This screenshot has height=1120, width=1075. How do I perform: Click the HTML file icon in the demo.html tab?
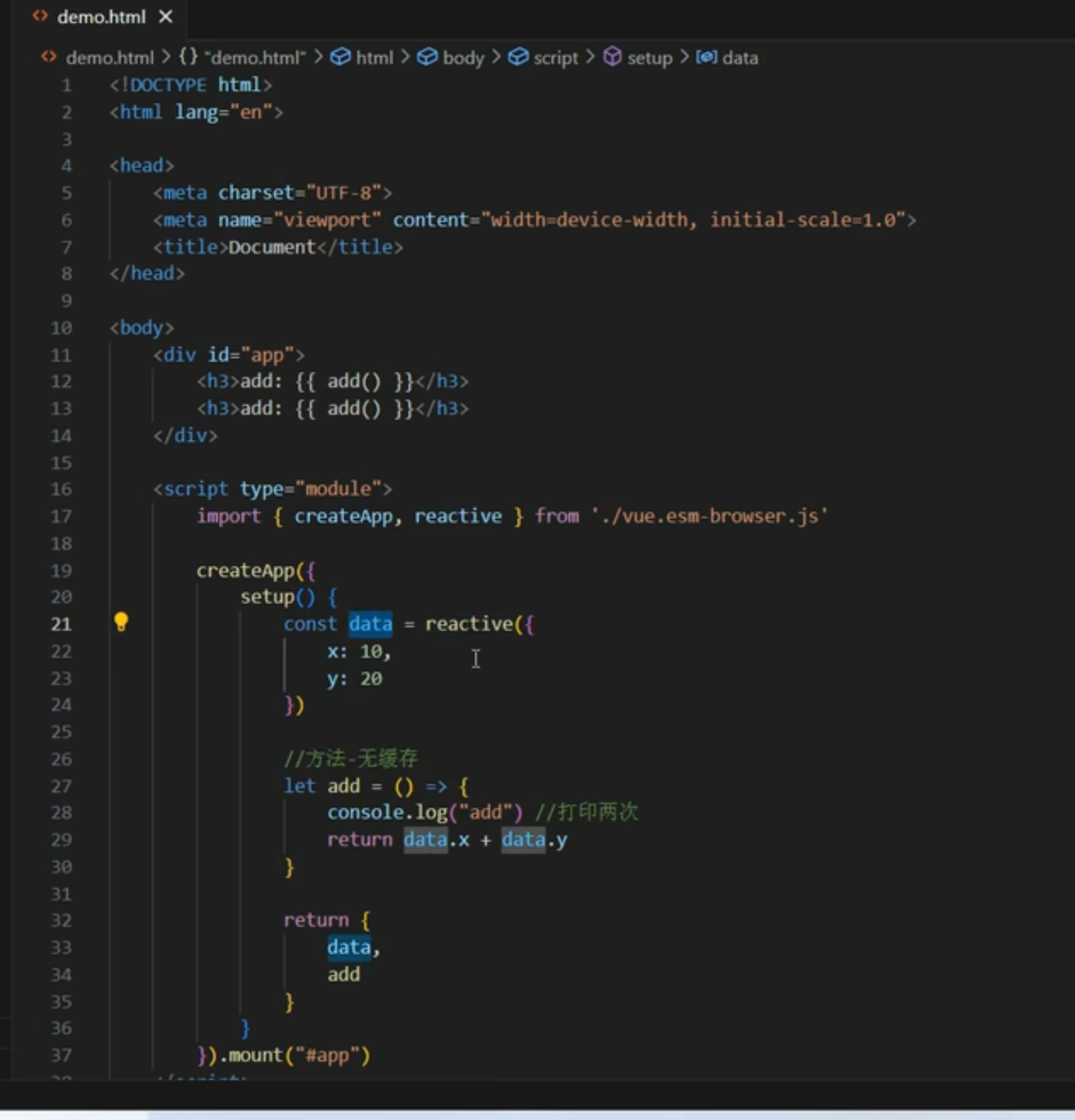click(40, 16)
